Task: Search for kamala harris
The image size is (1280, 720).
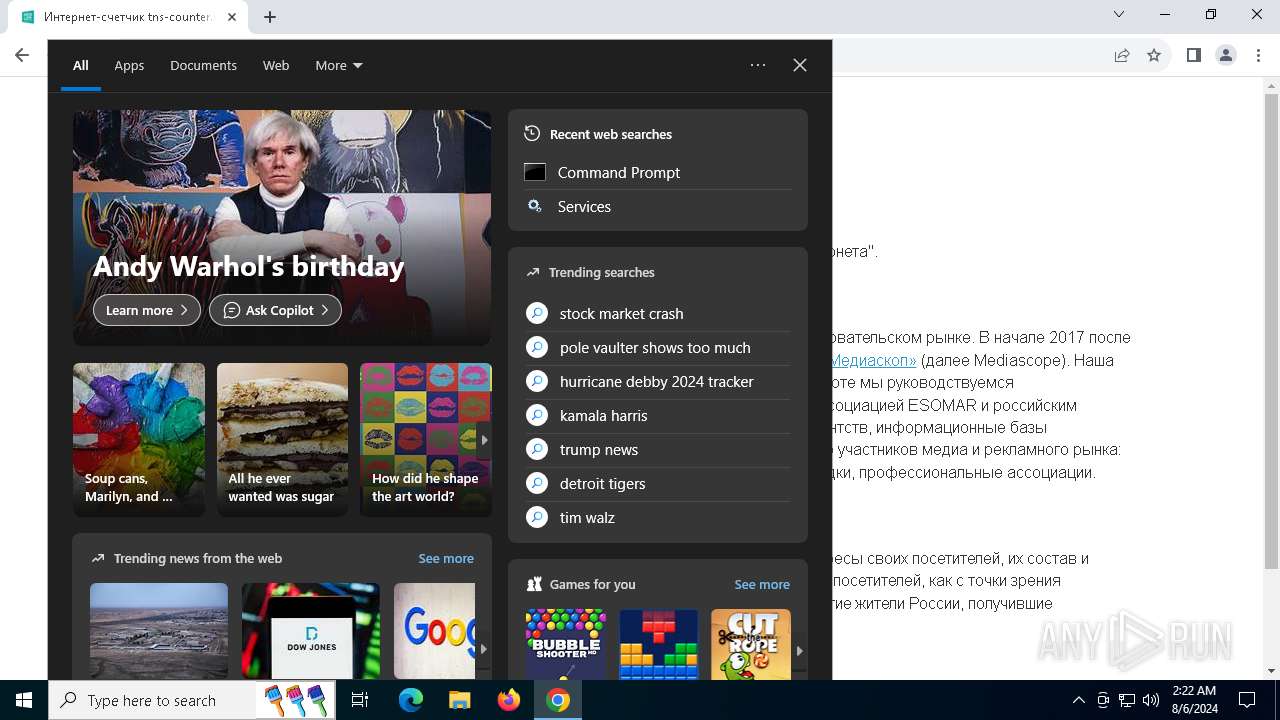Action: pos(658,416)
